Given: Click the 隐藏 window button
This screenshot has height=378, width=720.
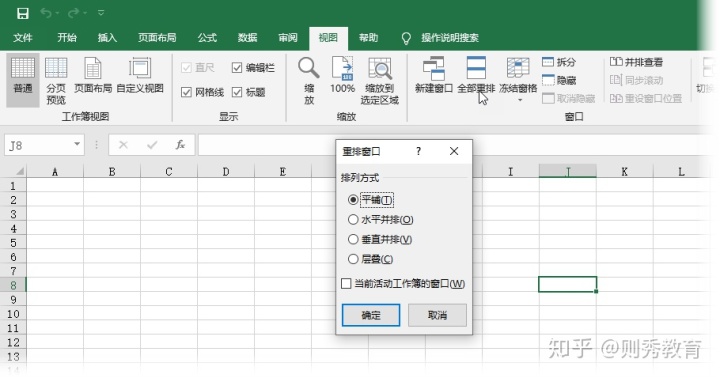Looking at the screenshot, I should pos(559,80).
